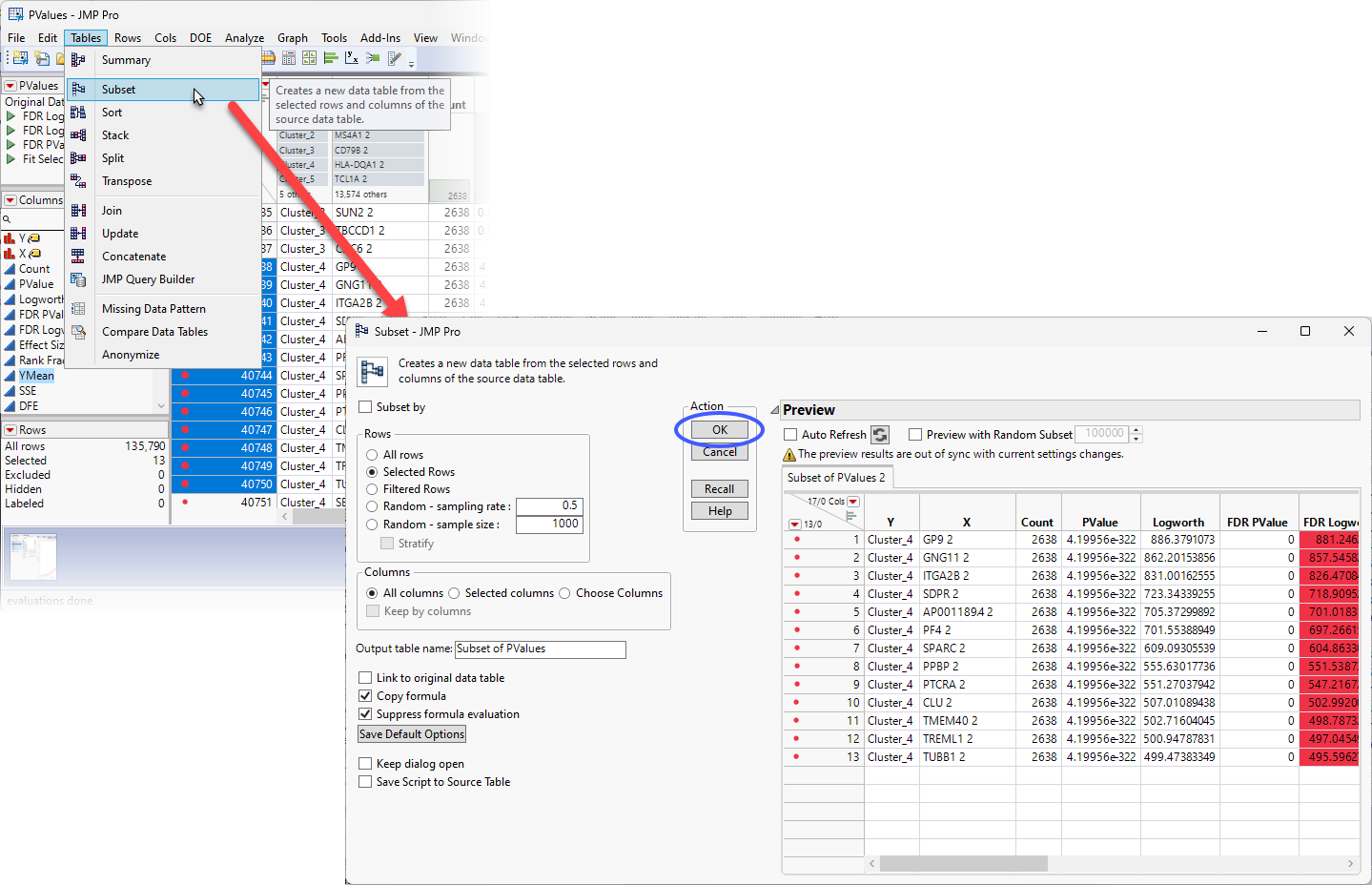Click the Concatenate icon in Tables menu

tap(78, 257)
